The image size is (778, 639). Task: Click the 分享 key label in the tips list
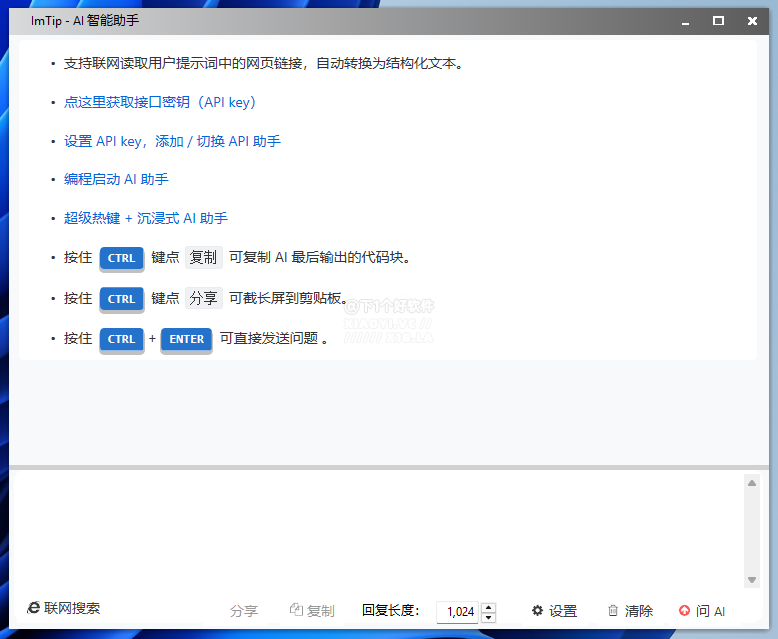pos(203,298)
